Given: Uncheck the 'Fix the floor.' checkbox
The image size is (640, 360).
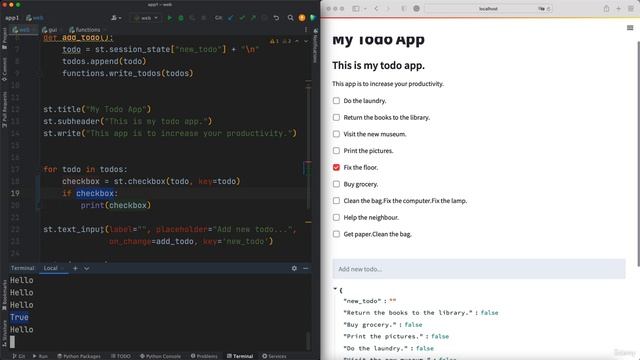Looking at the screenshot, I should [x=336, y=167].
